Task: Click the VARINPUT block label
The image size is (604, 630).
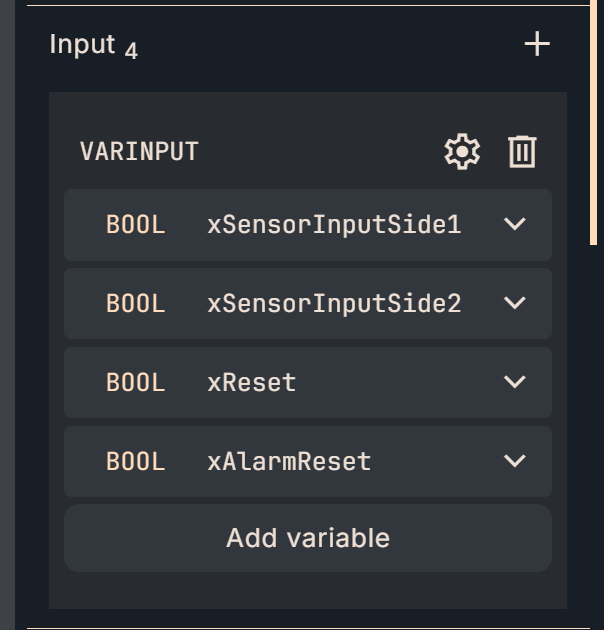Action: coord(139,152)
